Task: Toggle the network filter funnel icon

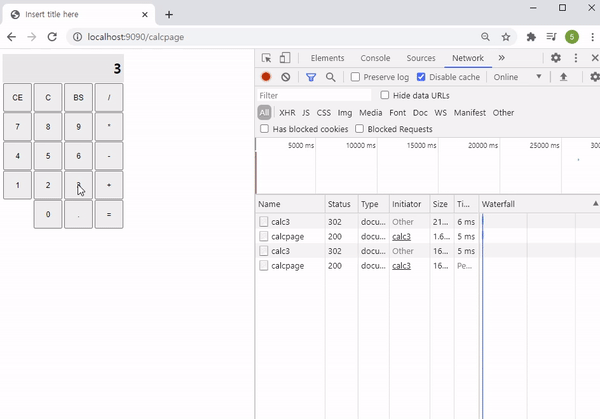Action: point(311,77)
